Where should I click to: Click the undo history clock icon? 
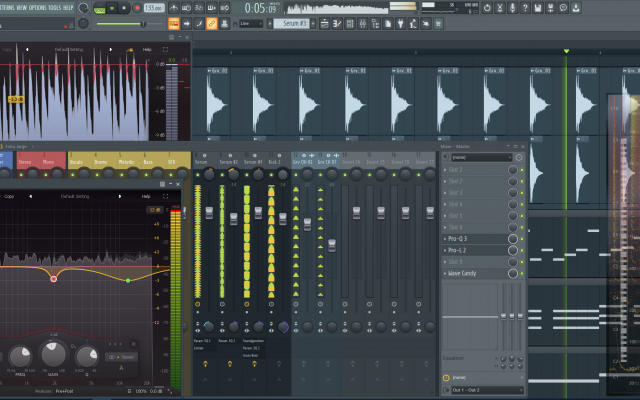[487, 8]
